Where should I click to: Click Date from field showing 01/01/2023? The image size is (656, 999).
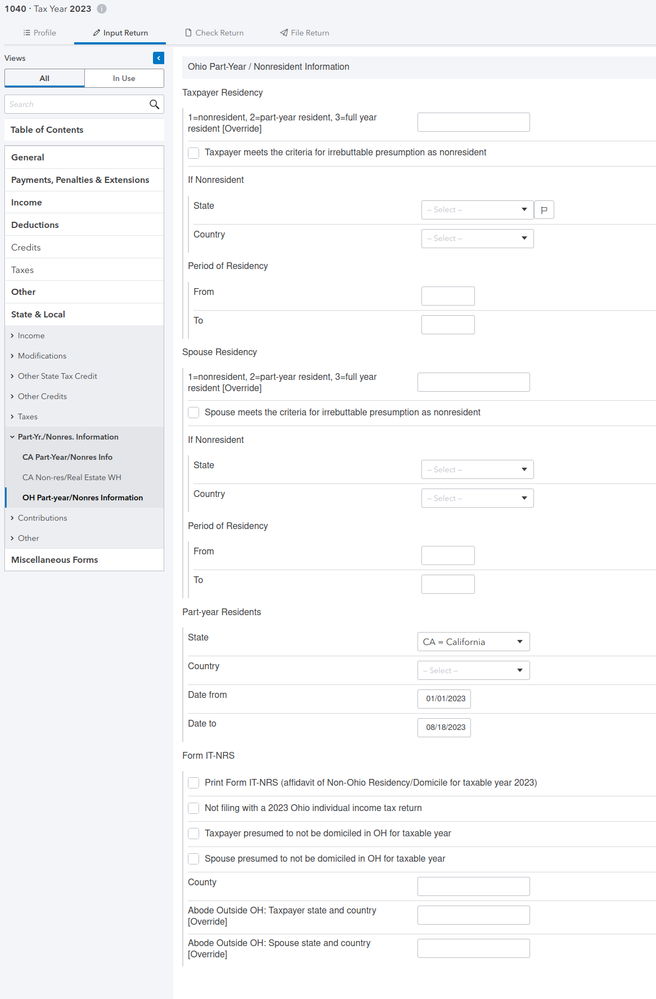[444, 699]
